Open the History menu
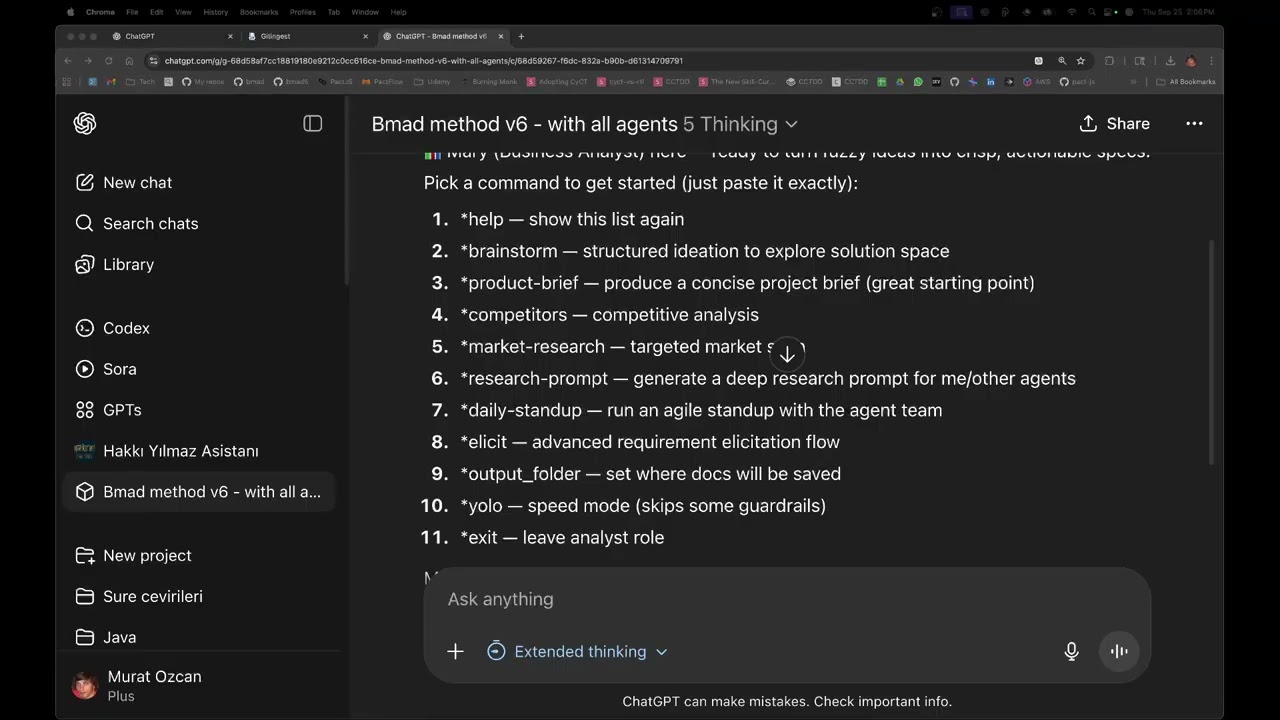 [215, 12]
